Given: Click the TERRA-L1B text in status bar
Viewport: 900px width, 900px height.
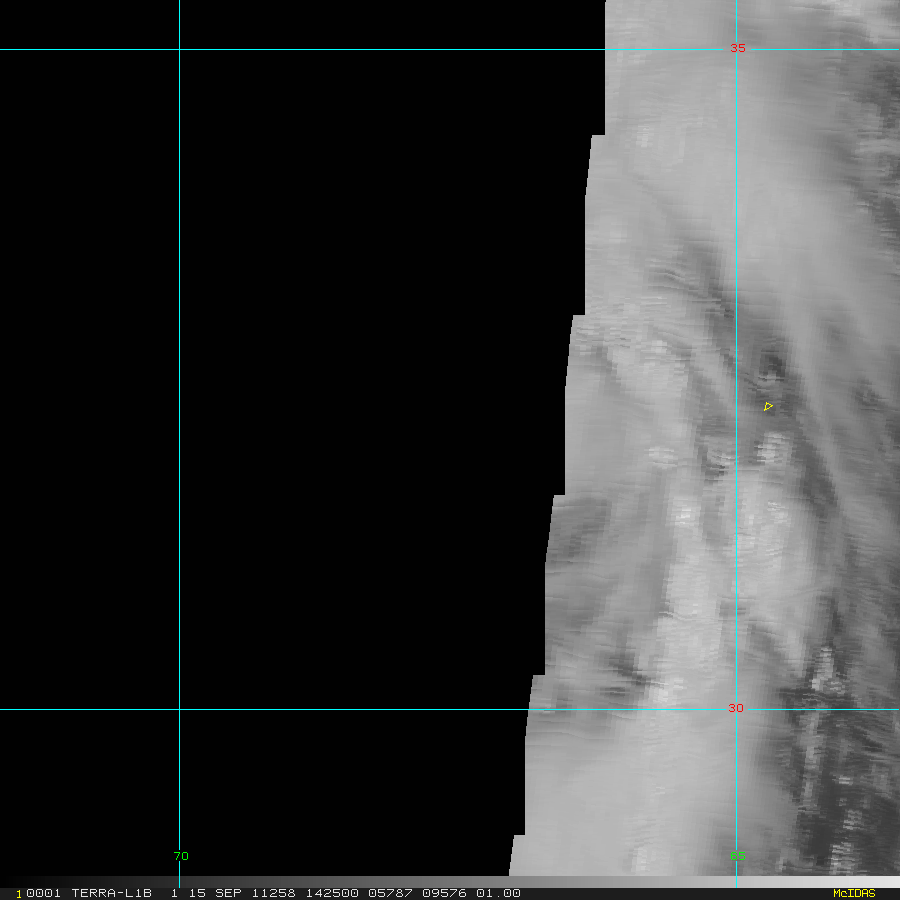Looking at the screenshot, I should pyautogui.click(x=110, y=893).
